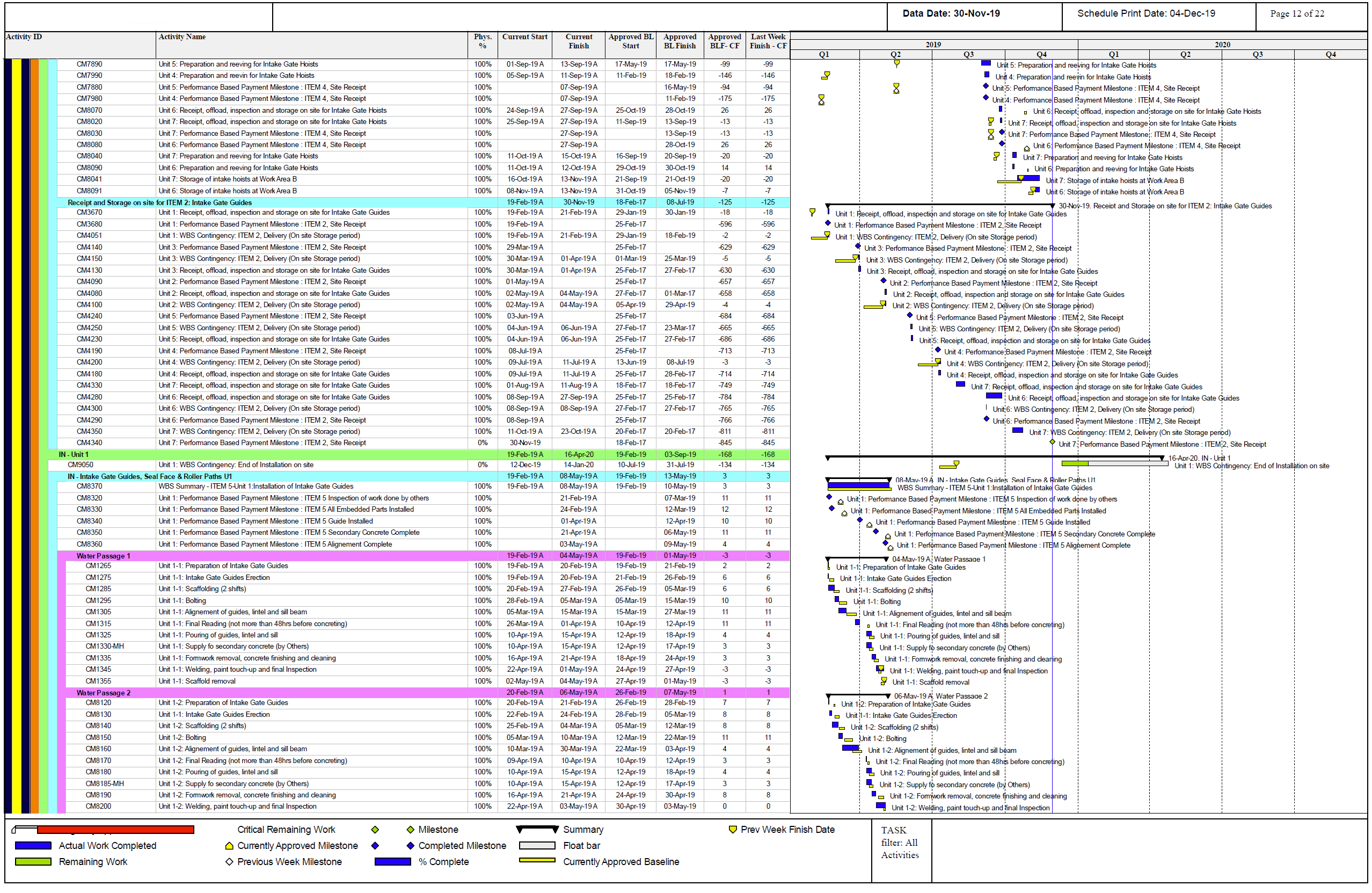Click CM9050 green remaining work bar in Gantt
Screen dimensions: 1372x893
(x=1075, y=464)
